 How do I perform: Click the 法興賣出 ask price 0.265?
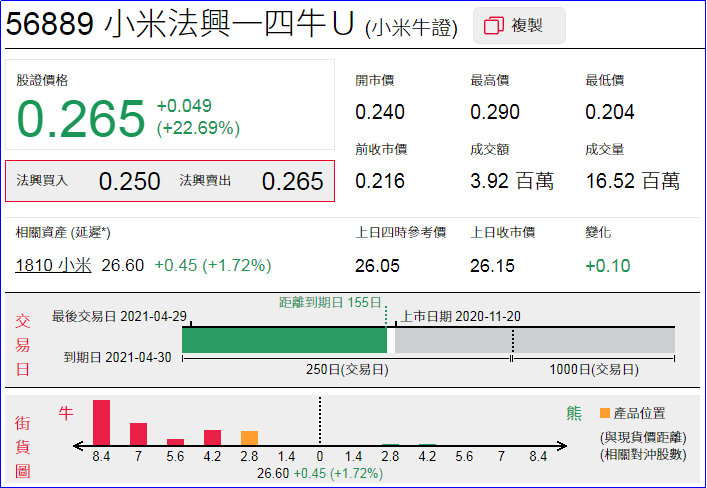tap(293, 181)
